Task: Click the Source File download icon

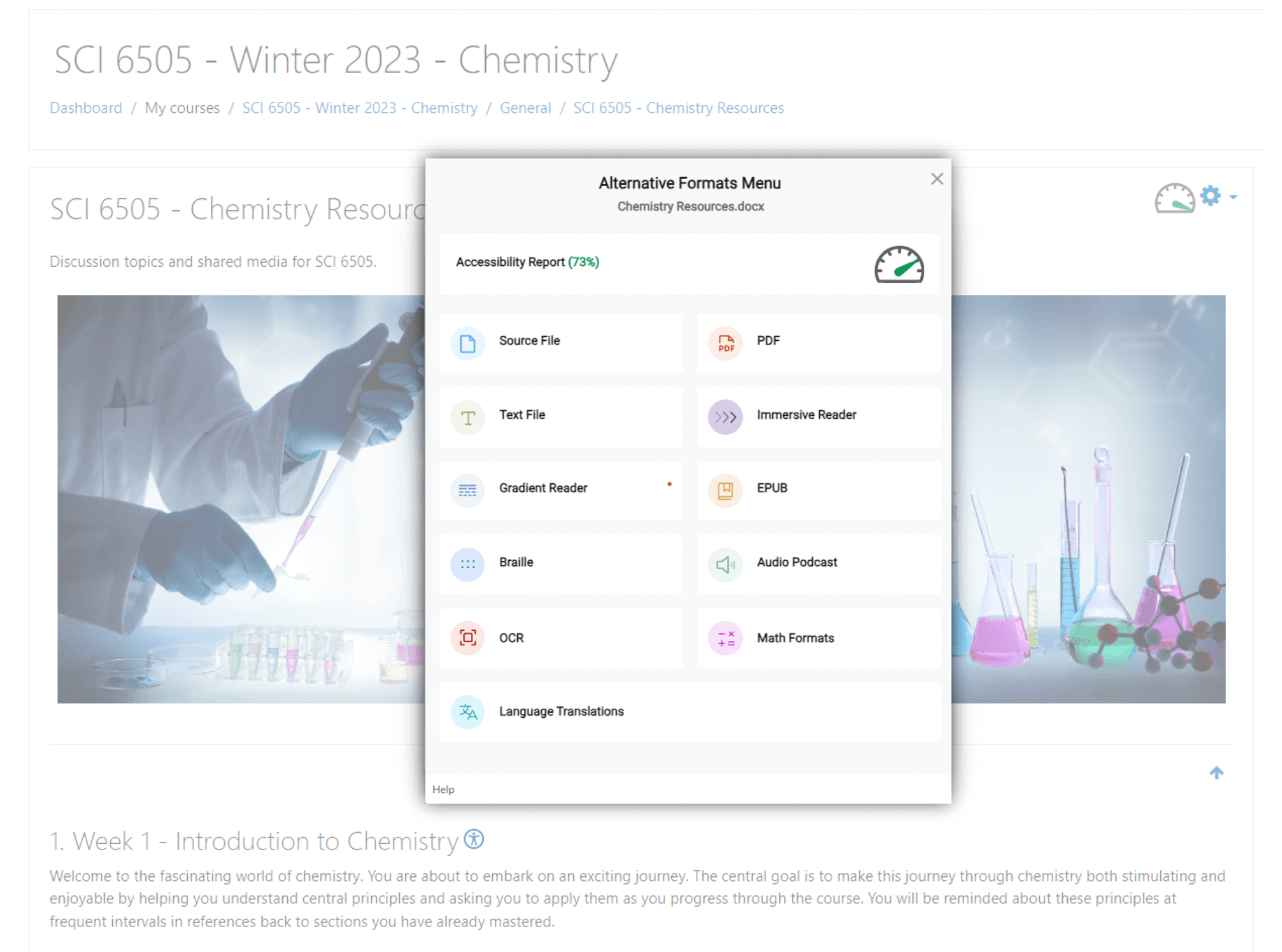Action: tap(467, 340)
